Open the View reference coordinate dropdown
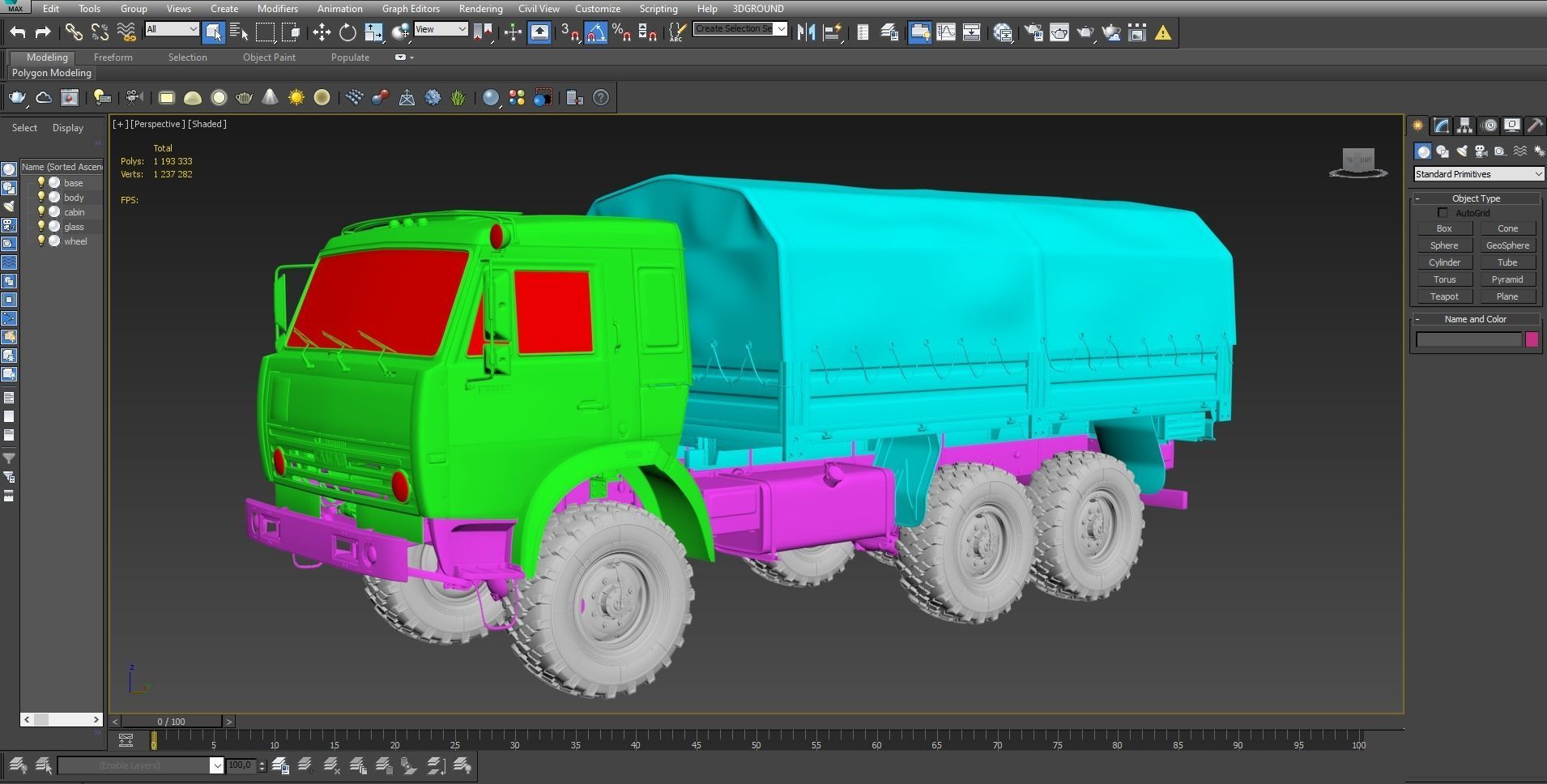 tap(441, 29)
